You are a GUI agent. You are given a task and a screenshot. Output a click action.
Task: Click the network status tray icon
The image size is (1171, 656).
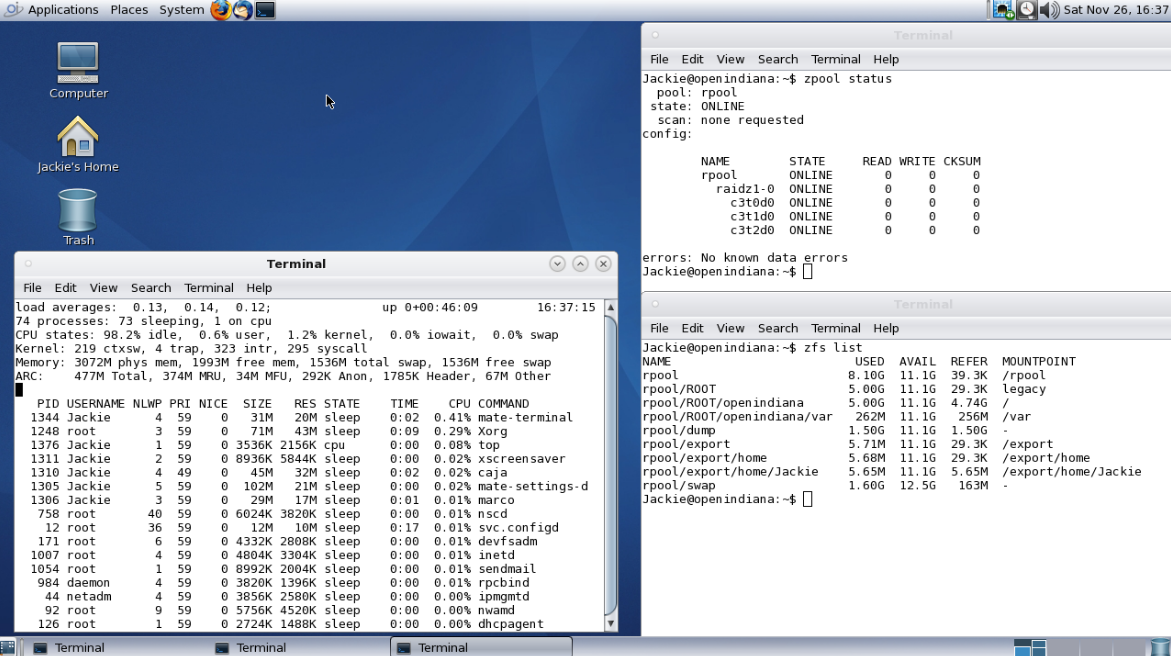pyautogui.click(x=1003, y=10)
